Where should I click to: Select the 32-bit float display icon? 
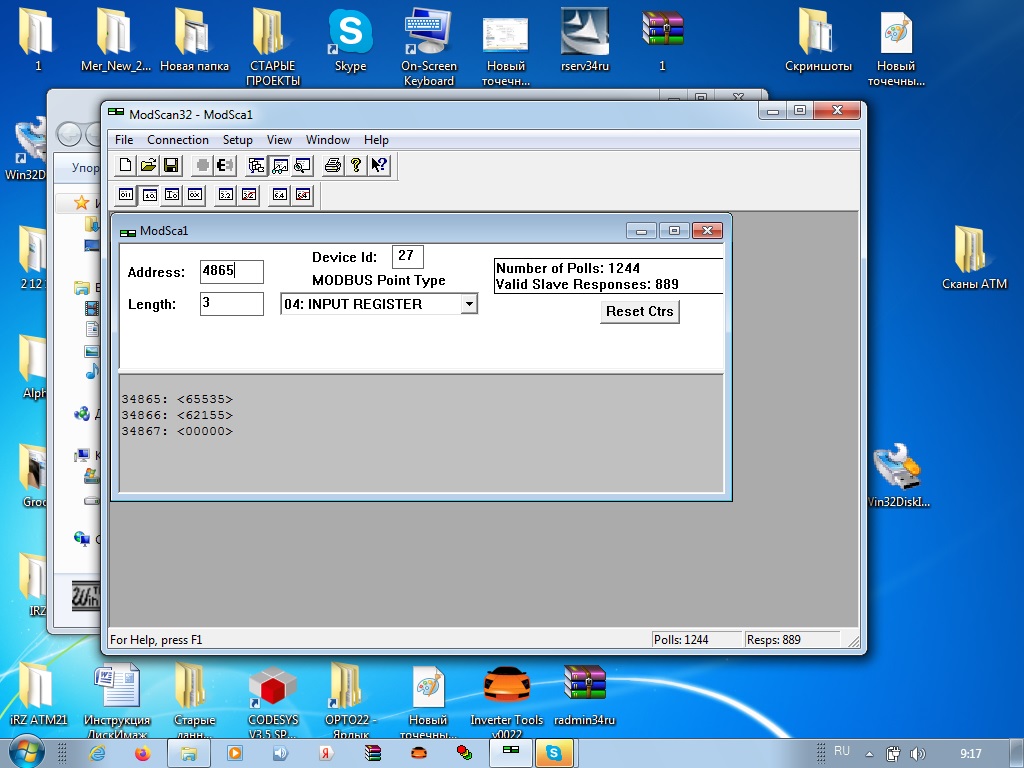point(226,195)
